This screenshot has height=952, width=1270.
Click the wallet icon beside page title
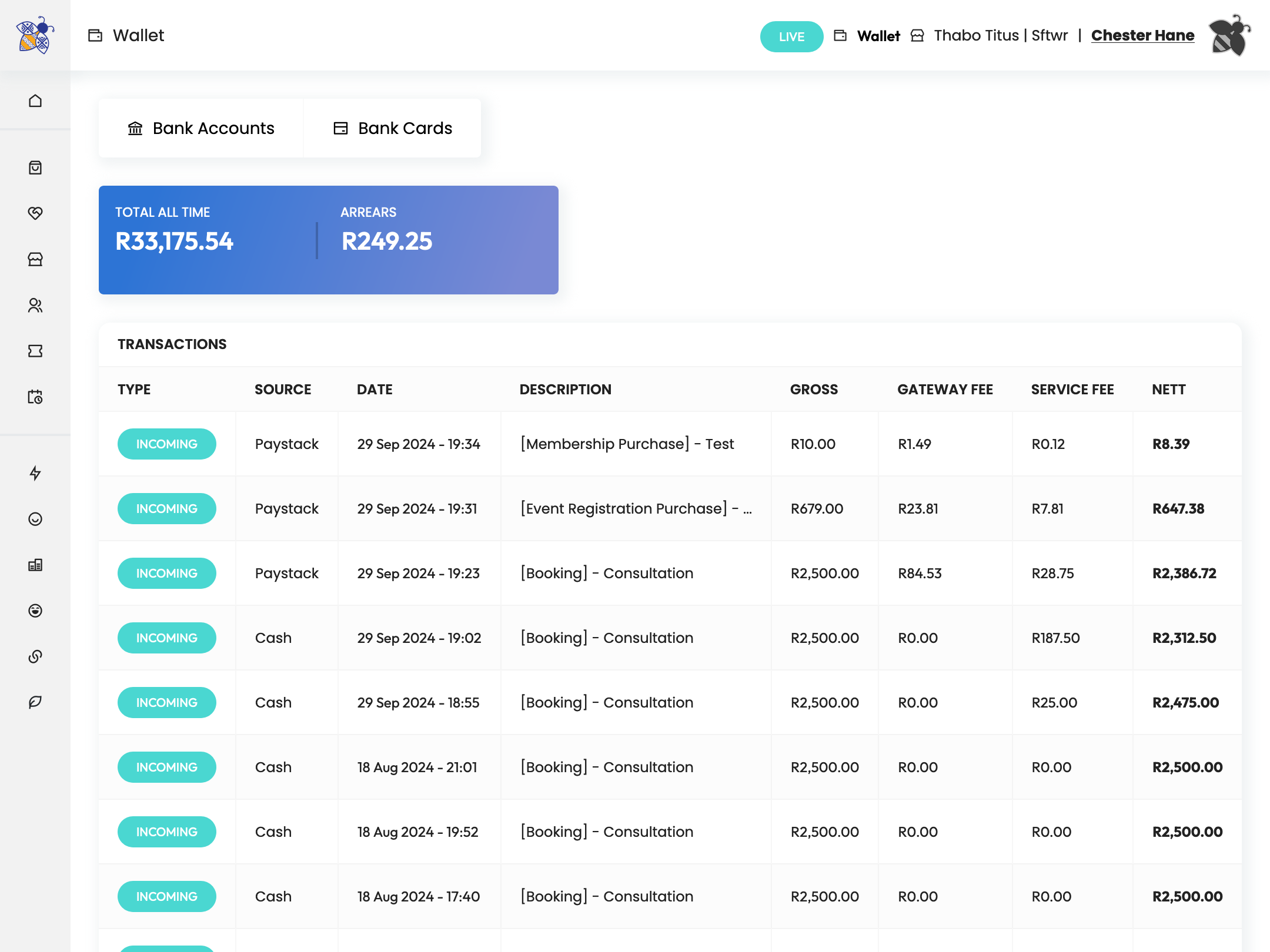point(95,35)
